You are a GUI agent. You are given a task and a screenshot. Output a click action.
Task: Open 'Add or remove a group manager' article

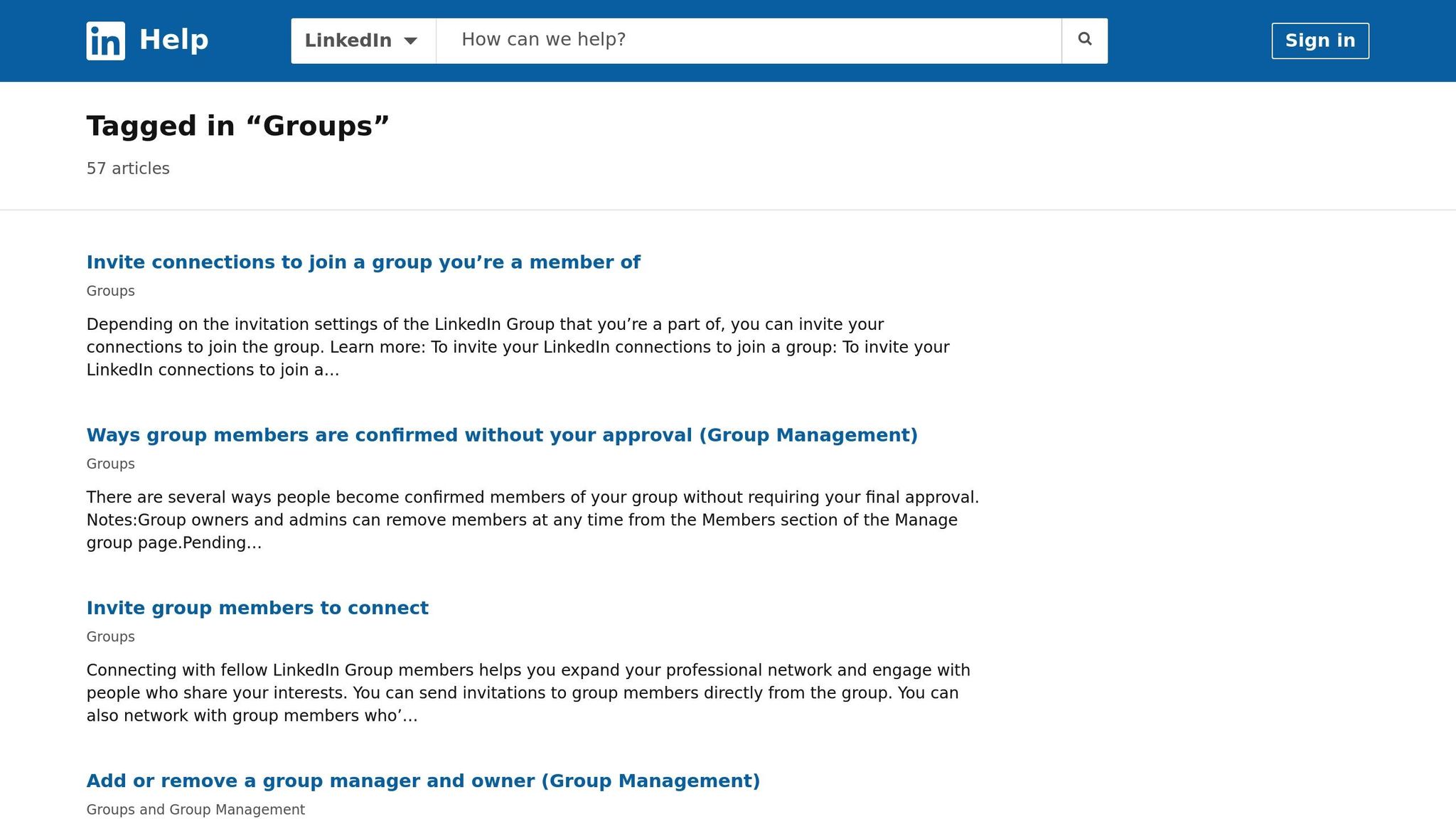coord(423,780)
